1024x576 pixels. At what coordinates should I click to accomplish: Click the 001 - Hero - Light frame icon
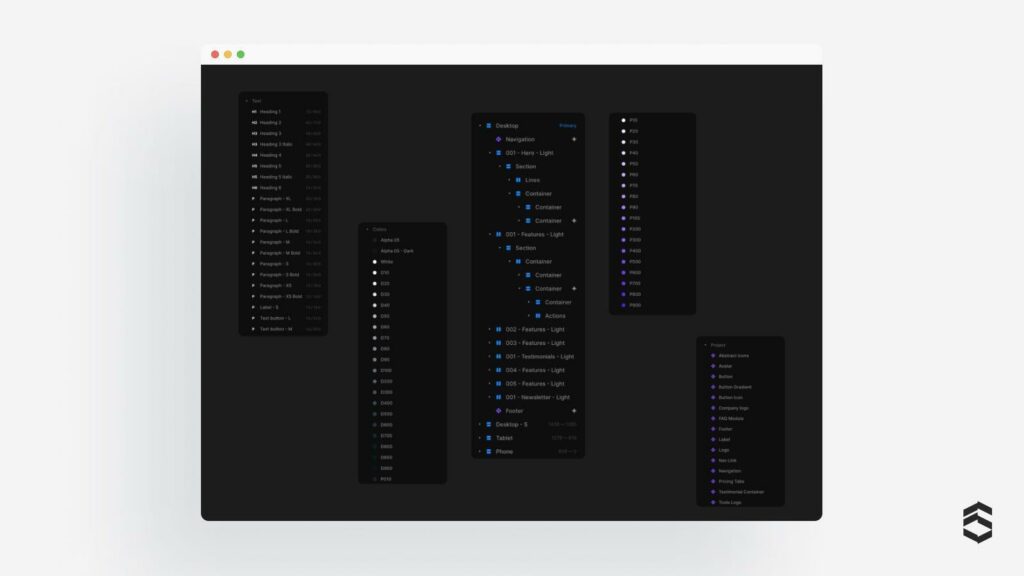(x=498, y=153)
